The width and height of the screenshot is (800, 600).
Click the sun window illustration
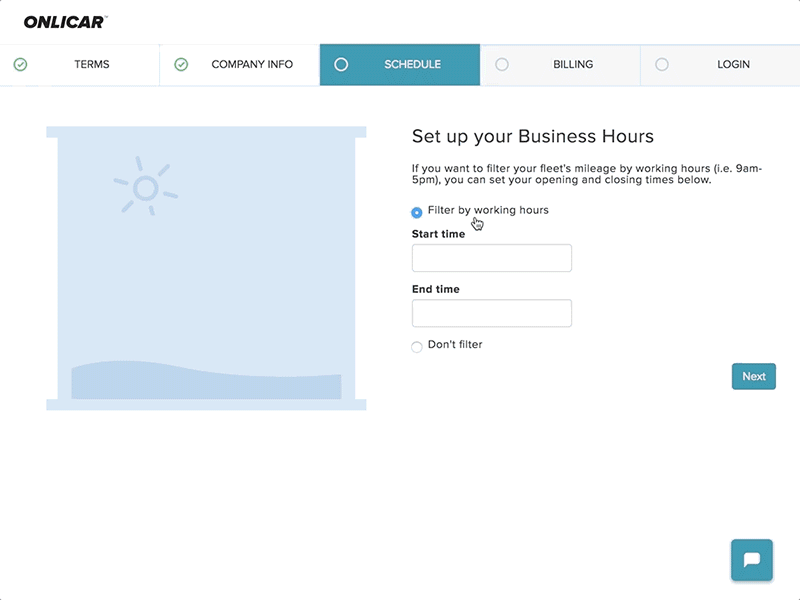(x=206, y=268)
